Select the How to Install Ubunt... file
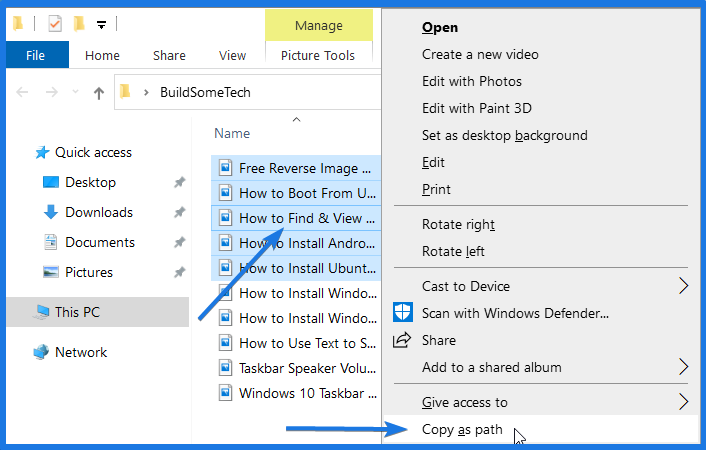 coord(296,268)
